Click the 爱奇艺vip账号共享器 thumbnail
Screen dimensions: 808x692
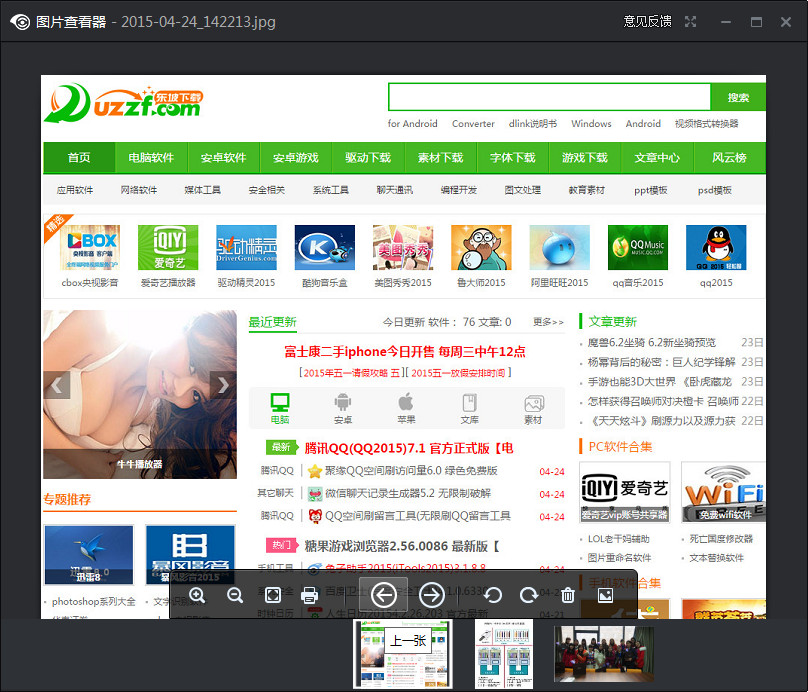tap(625, 492)
